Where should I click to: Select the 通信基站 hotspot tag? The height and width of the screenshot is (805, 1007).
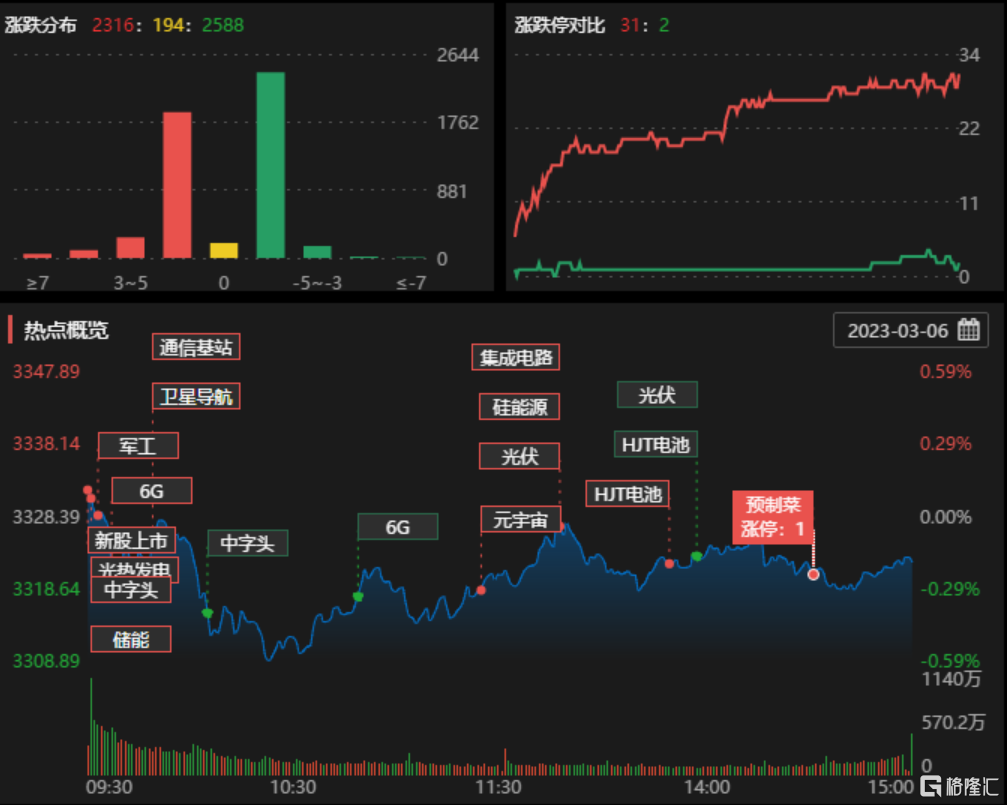pos(196,347)
